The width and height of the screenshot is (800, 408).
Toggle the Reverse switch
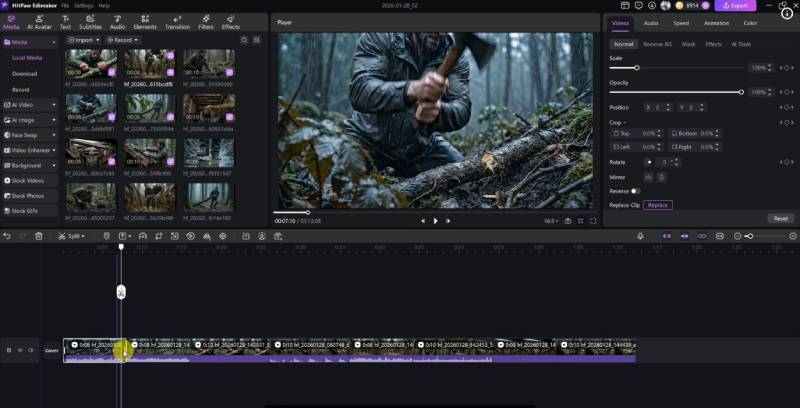[635, 191]
